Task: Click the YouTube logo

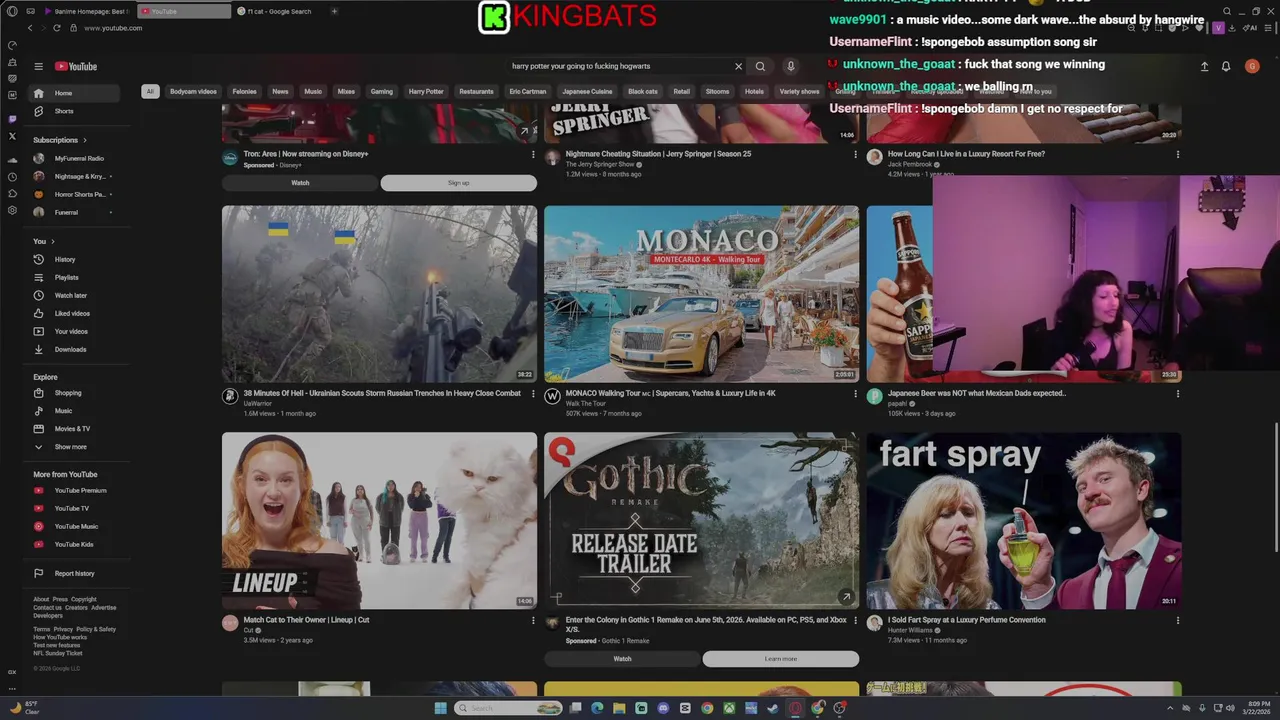Action: (x=76, y=66)
